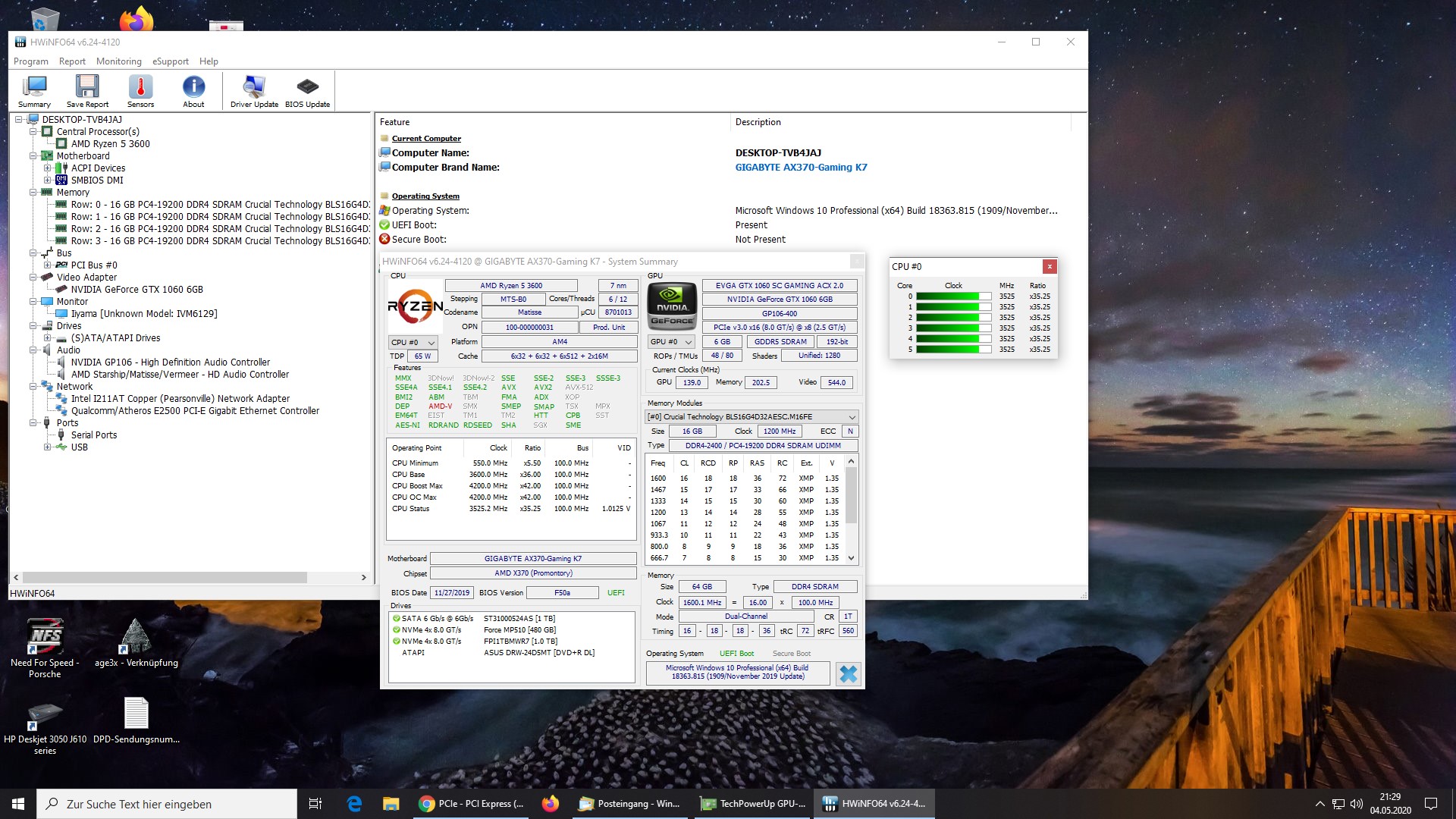Viewport: 1456px width, 819px height.
Task: Launch Microsoft Edge from taskbar
Action: 354,804
